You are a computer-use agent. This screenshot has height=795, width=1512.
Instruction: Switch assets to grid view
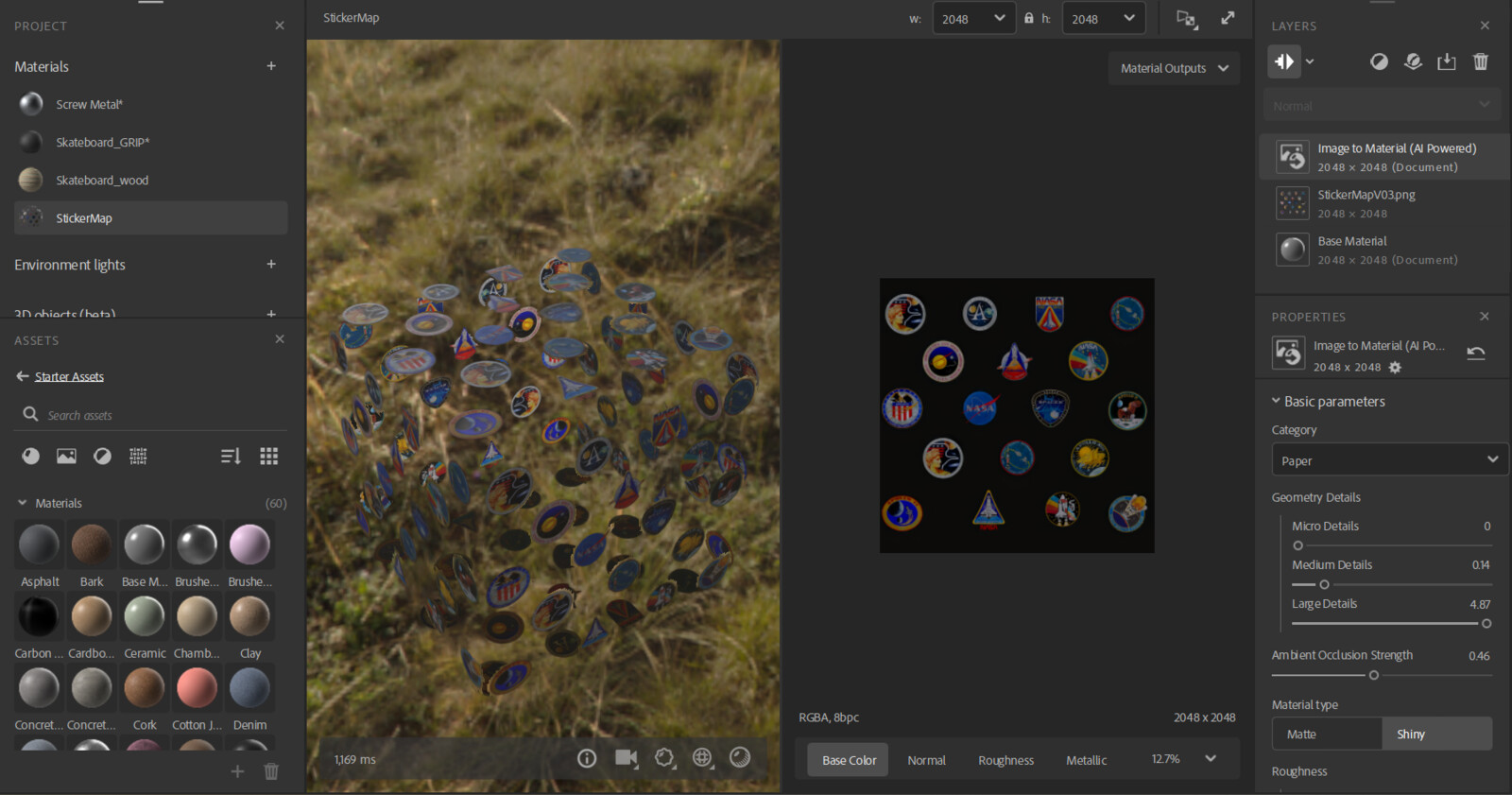pos(269,457)
